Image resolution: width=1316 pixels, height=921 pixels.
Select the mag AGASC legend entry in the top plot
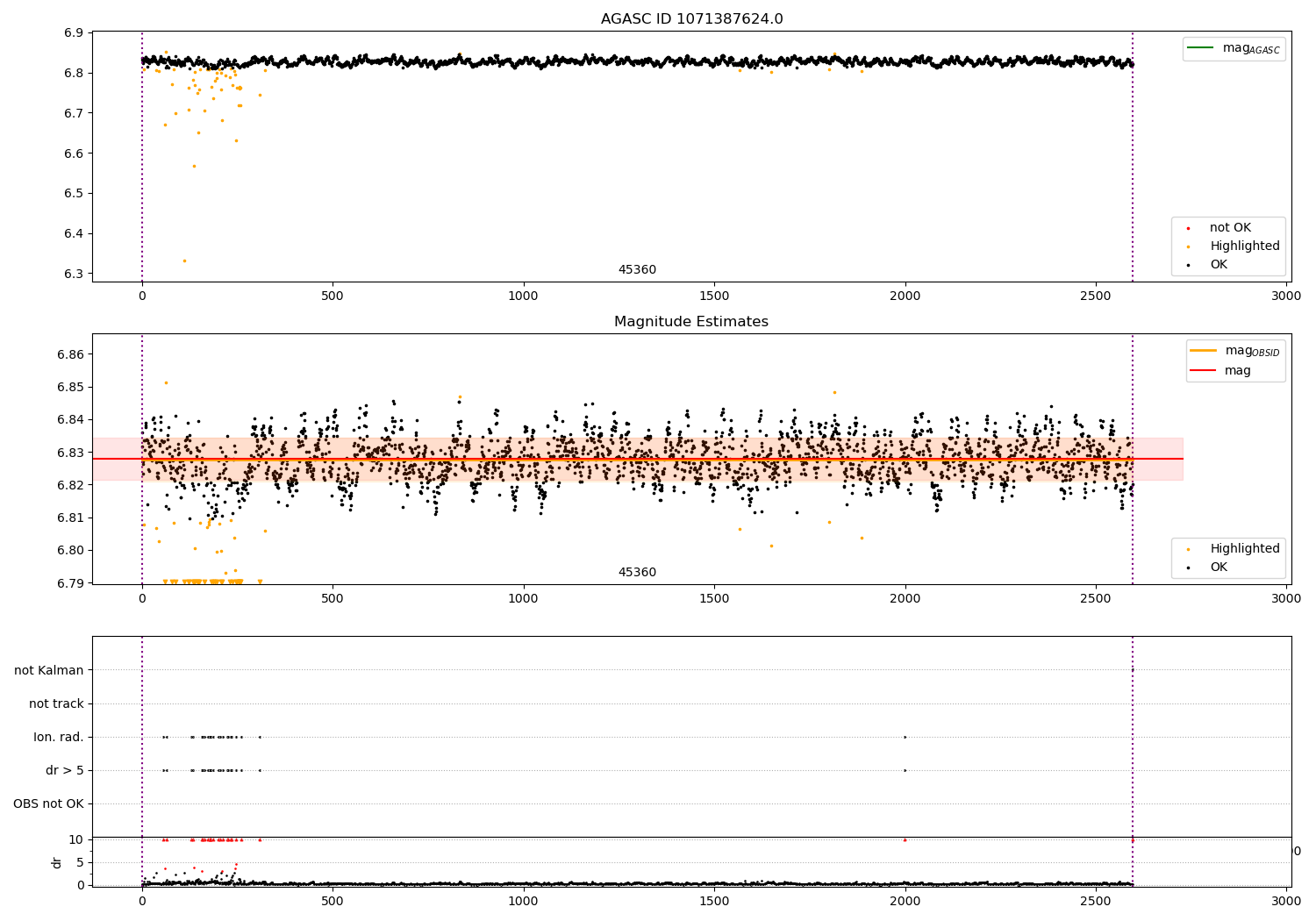pyautogui.click(x=1234, y=48)
